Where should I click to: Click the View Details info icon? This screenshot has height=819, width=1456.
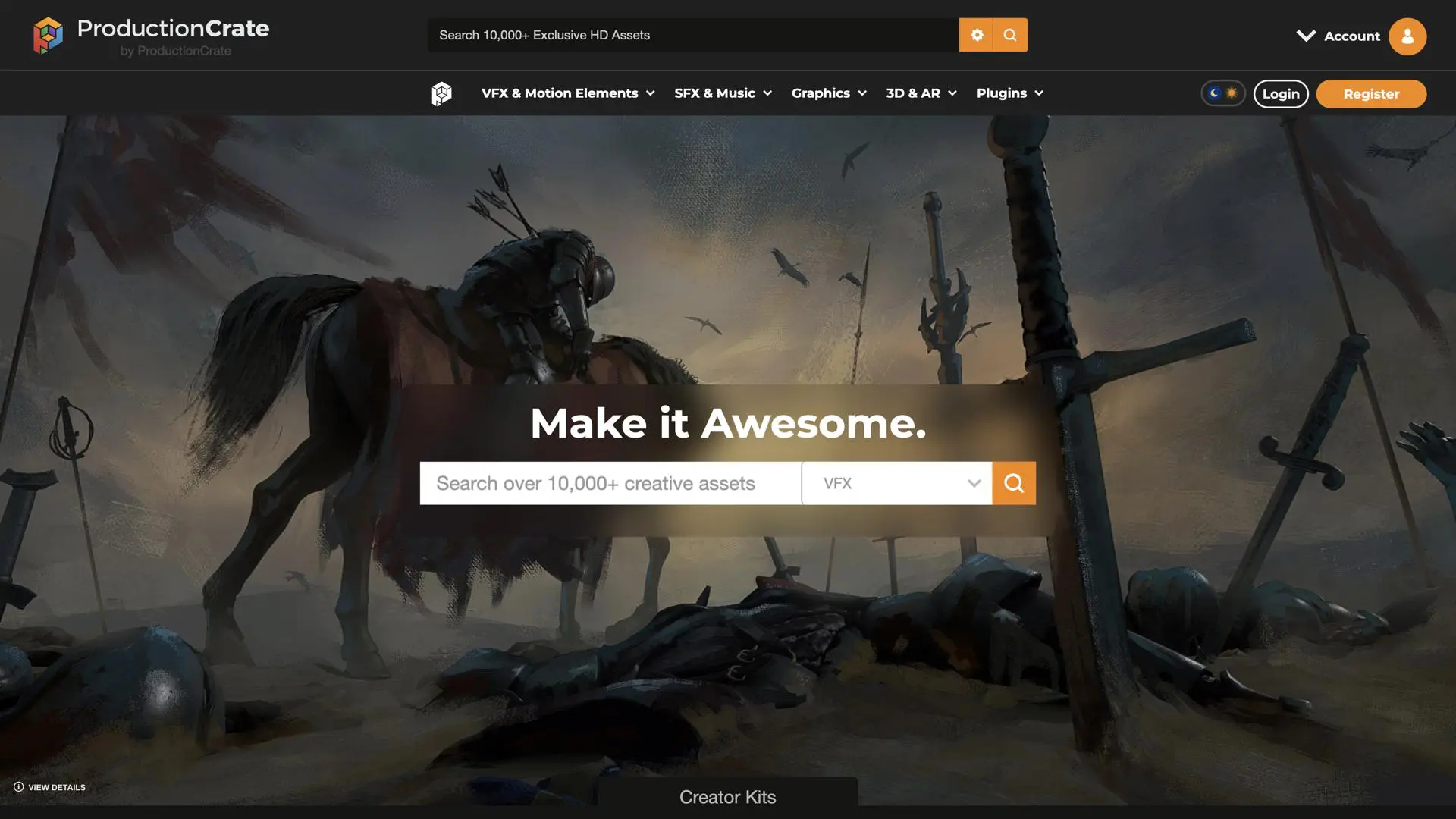(19, 787)
